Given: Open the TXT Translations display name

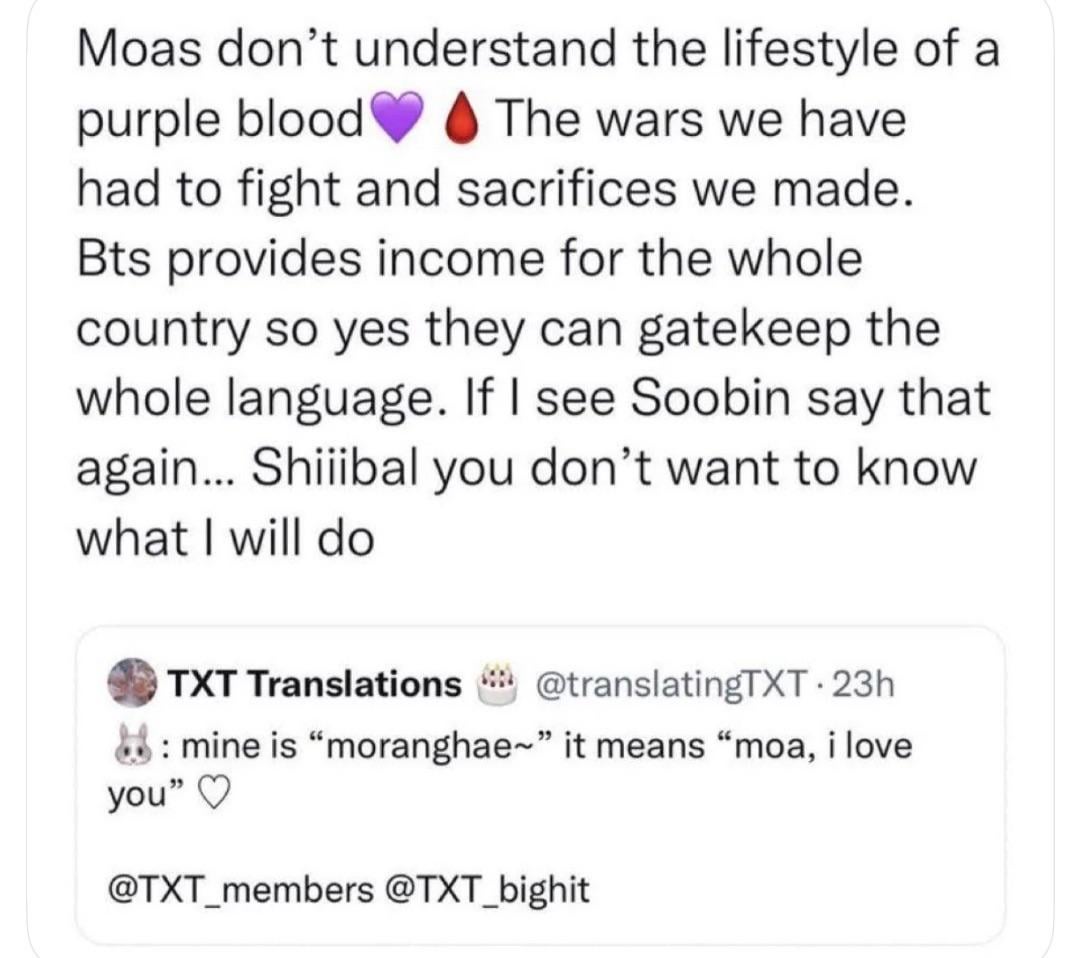Looking at the screenshot, I should click(312, 685).
